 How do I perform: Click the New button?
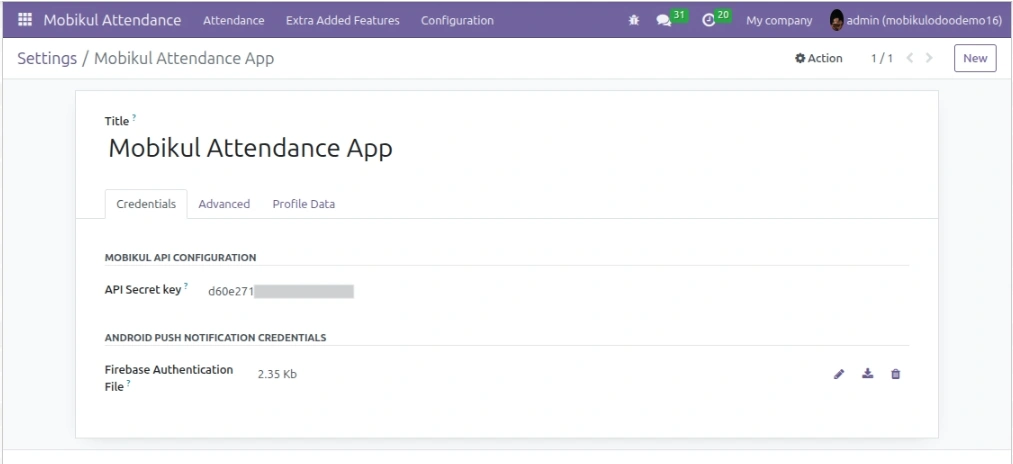click(x=975, y=58)
